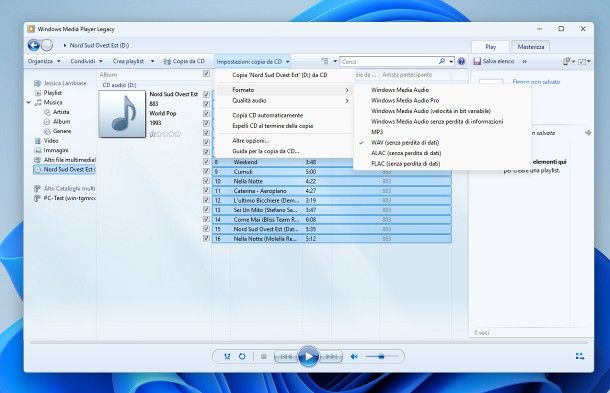Click the back navigation arrow
The width and height of the screenshot is (610, 393).
(33, 45)
